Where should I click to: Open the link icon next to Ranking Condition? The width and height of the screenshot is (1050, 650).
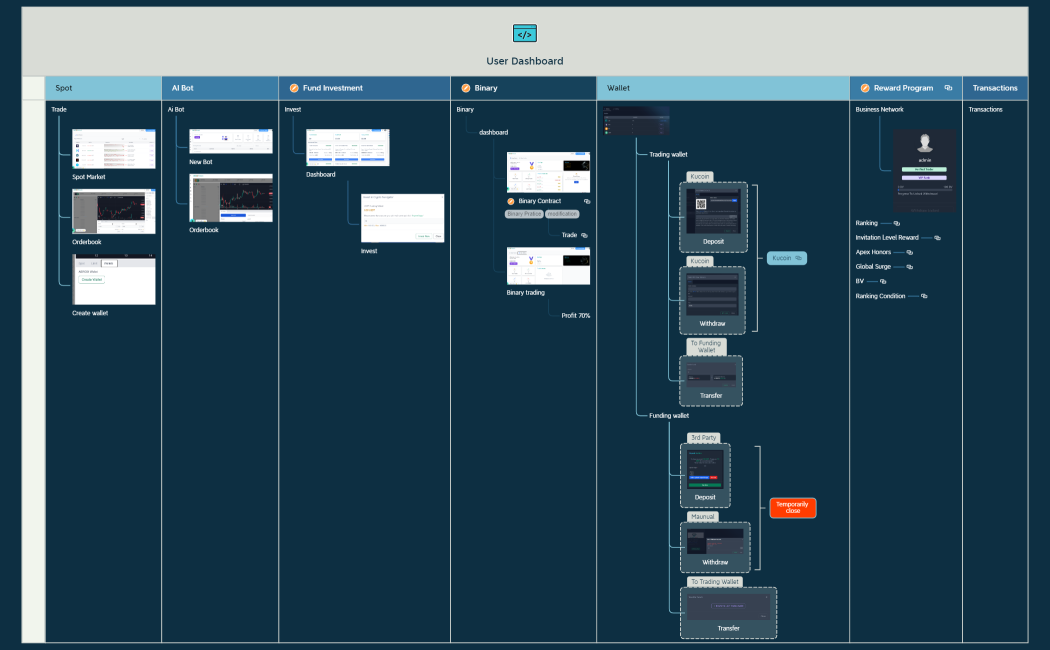point(924,296)
